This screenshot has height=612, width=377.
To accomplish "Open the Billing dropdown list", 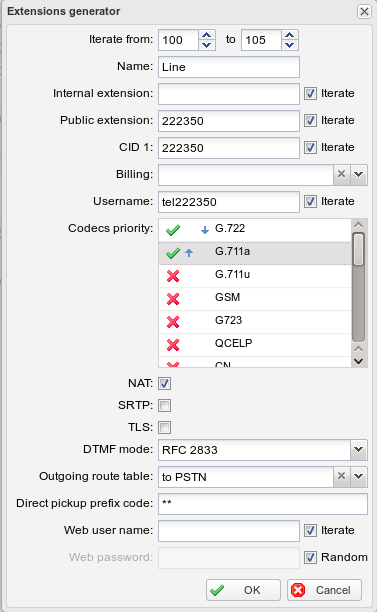I will [359, 174].
